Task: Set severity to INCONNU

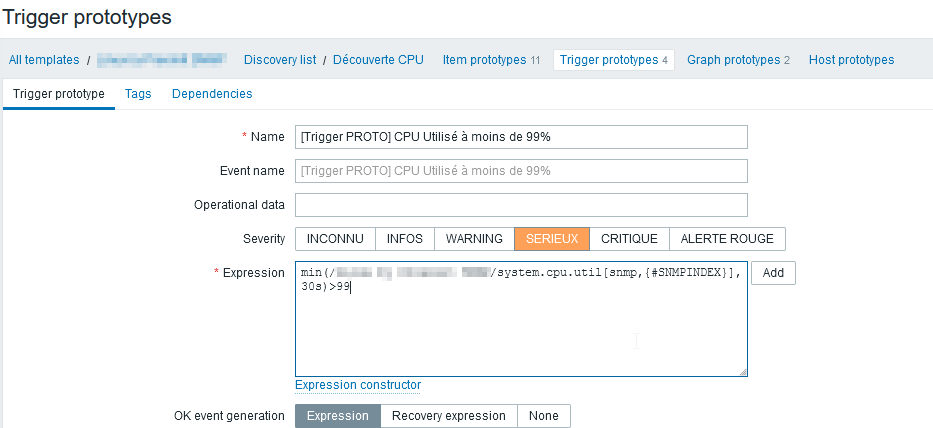Action: pyautogui.click(x=335, y=239)
